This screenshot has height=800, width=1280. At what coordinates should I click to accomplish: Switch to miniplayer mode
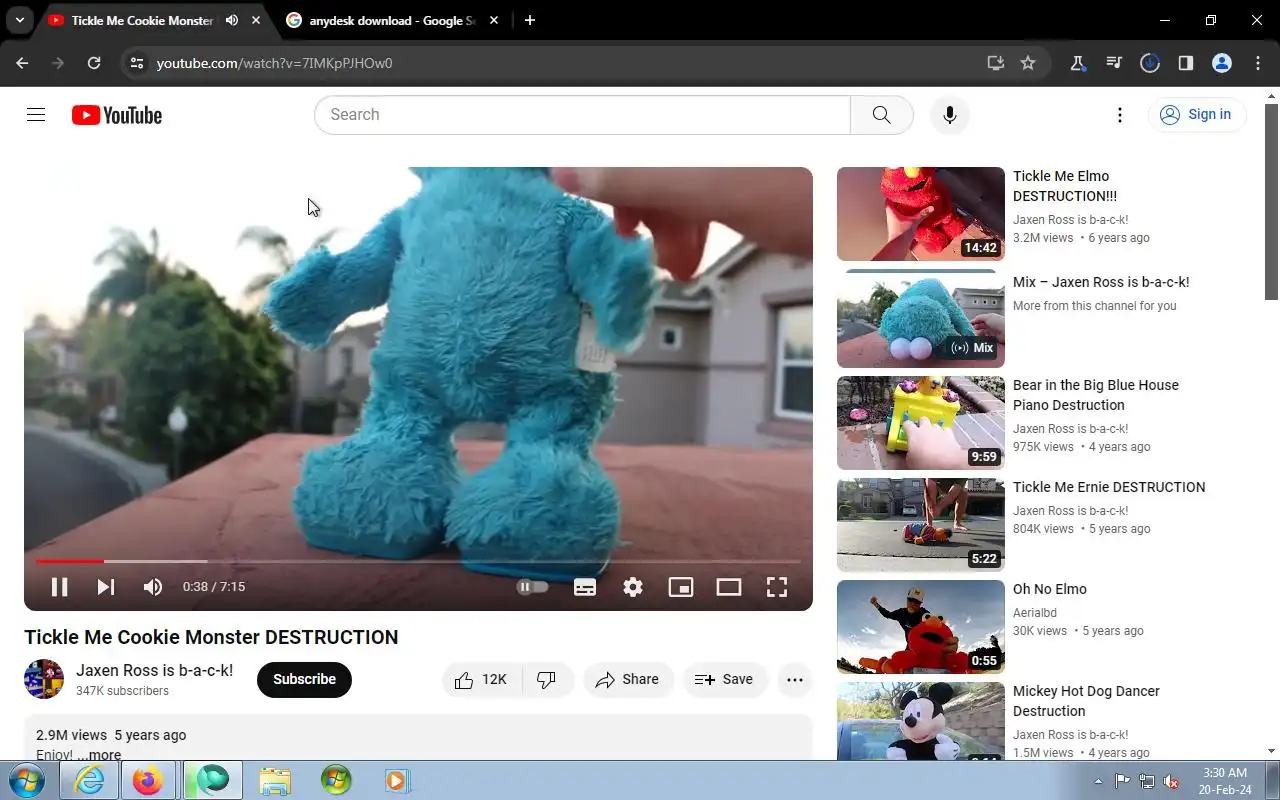(x=681, y=587)
